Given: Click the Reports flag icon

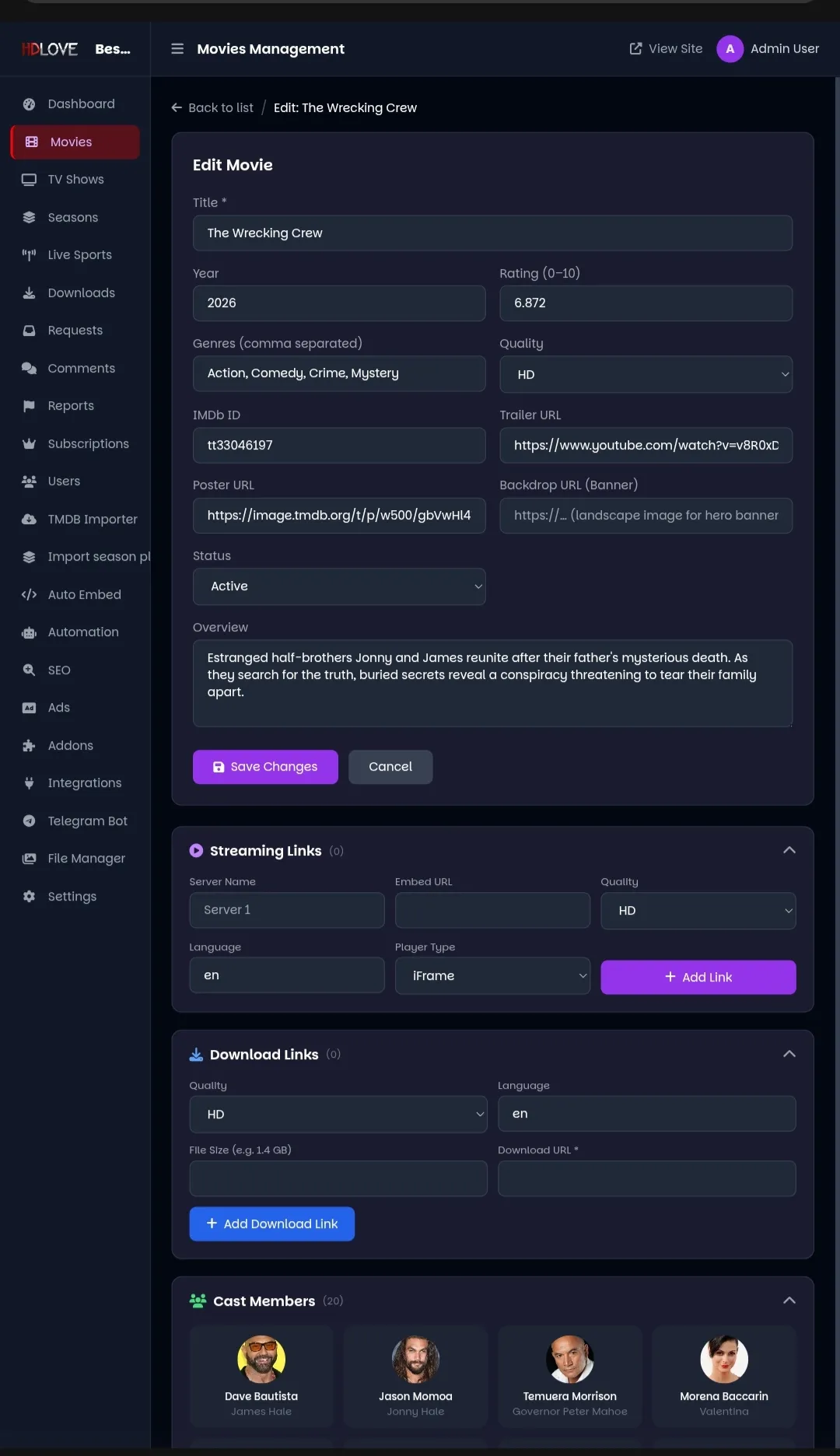Looking at the screenshot, I should (x=29, y=406).
